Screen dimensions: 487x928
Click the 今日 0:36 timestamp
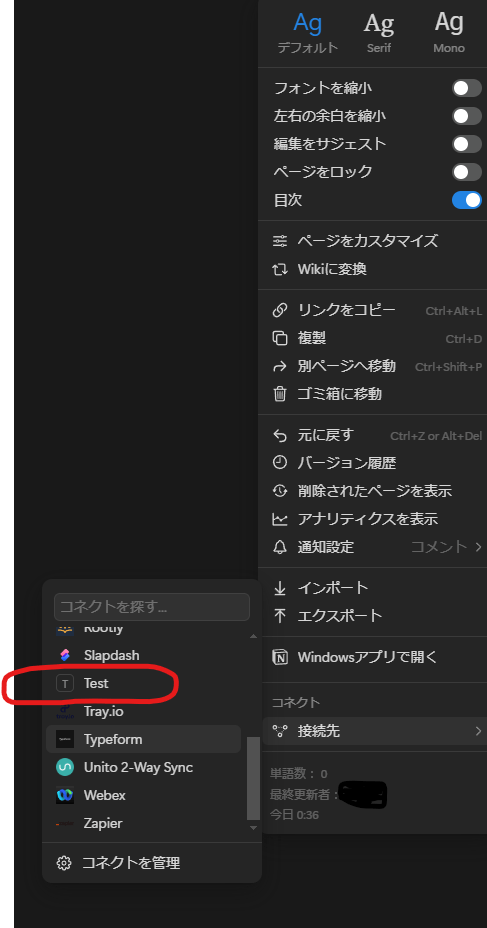click(295, 815)
